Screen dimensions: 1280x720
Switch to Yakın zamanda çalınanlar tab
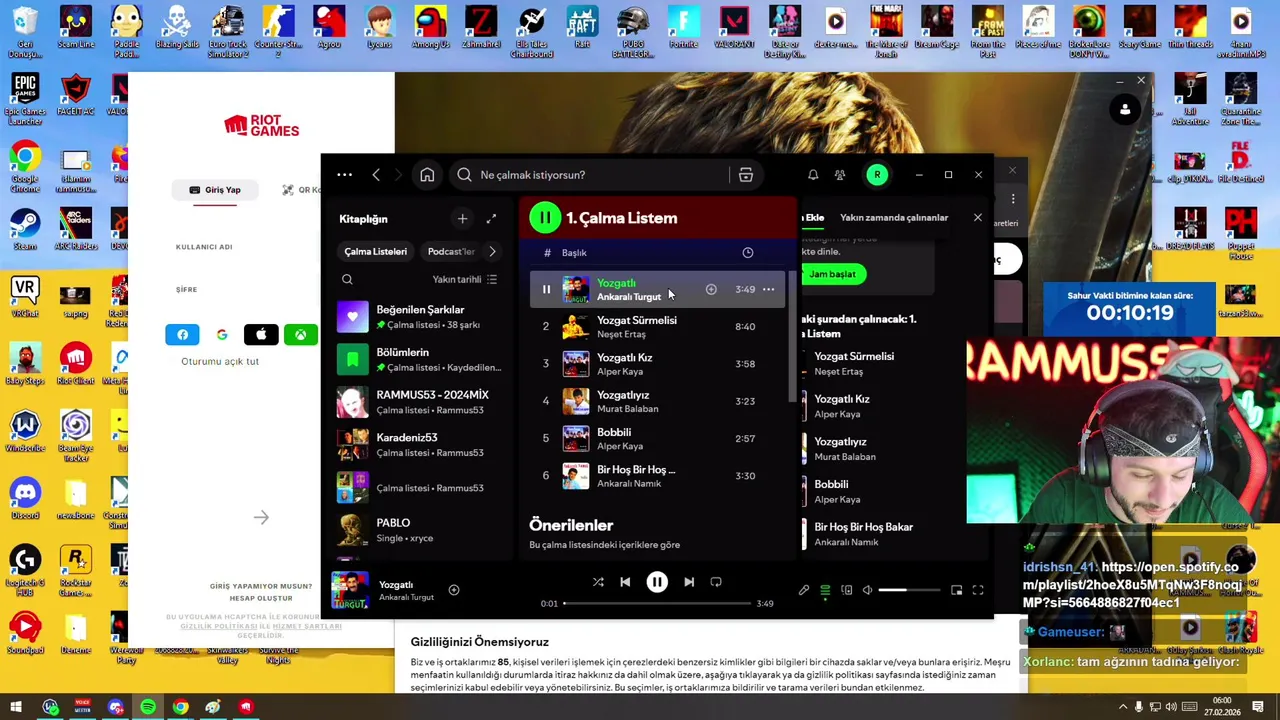click(x=894, y=218)
